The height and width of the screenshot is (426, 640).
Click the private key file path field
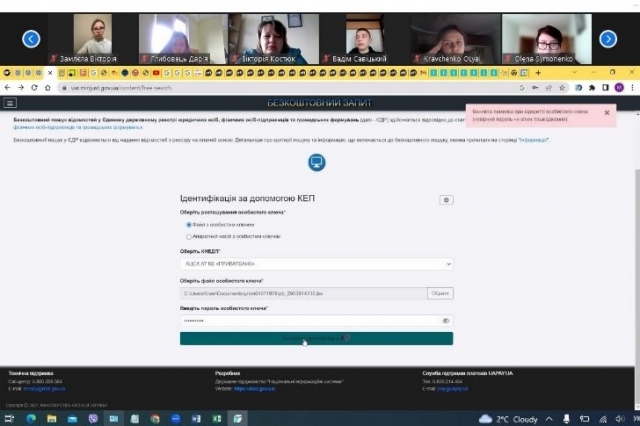point(304,293)
